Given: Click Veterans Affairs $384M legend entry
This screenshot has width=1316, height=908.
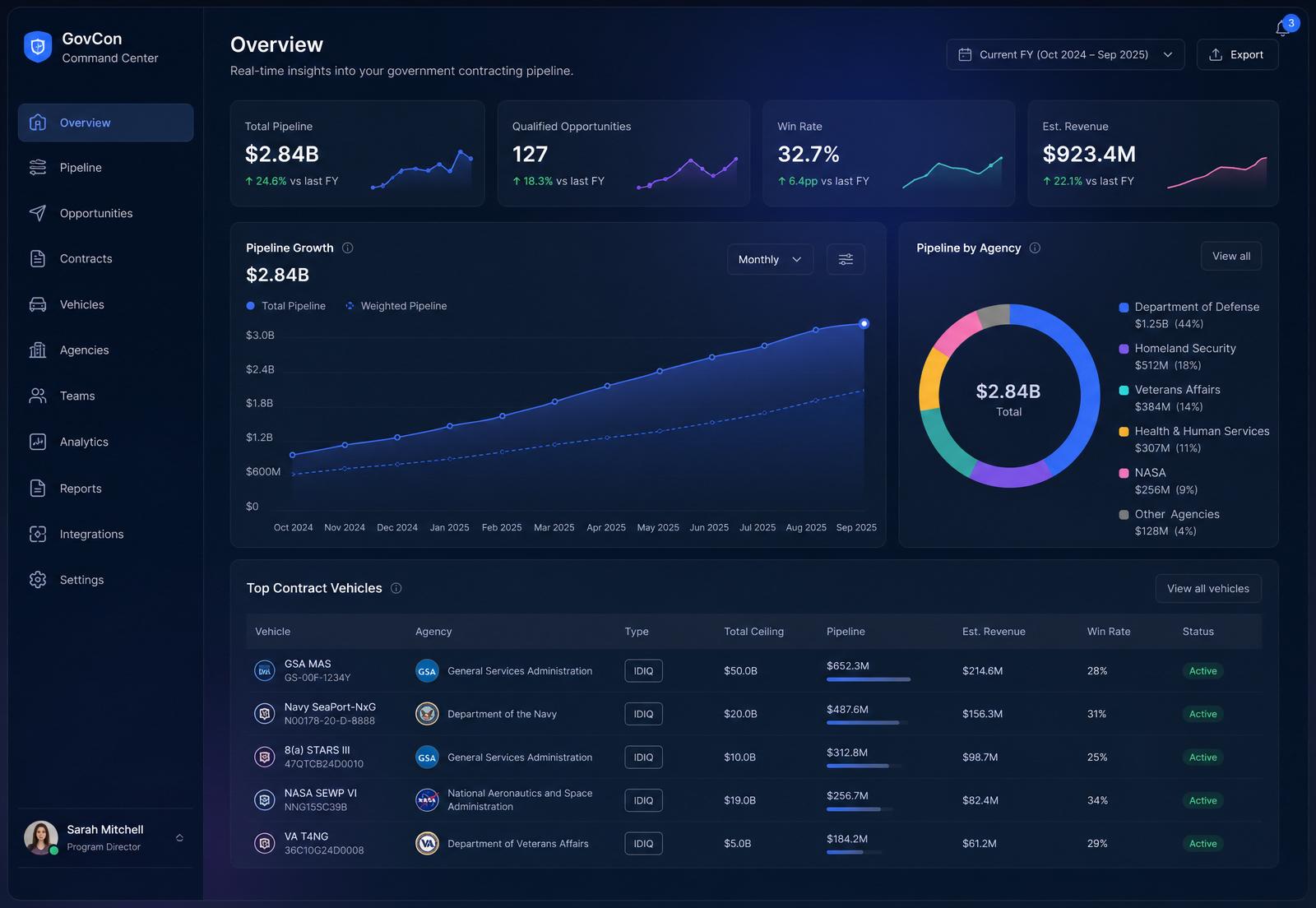Looking at the screenshot, I should [1170, 398].
